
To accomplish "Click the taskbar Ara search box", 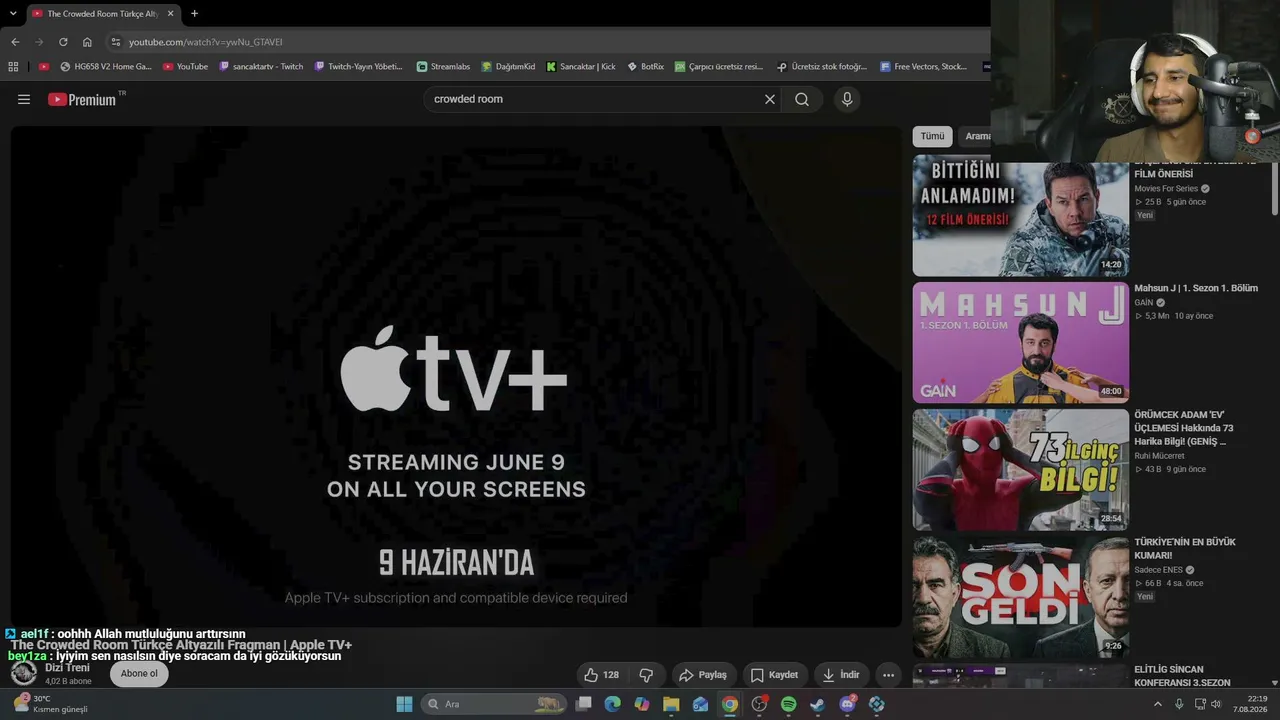I will [x=493, y=704].
